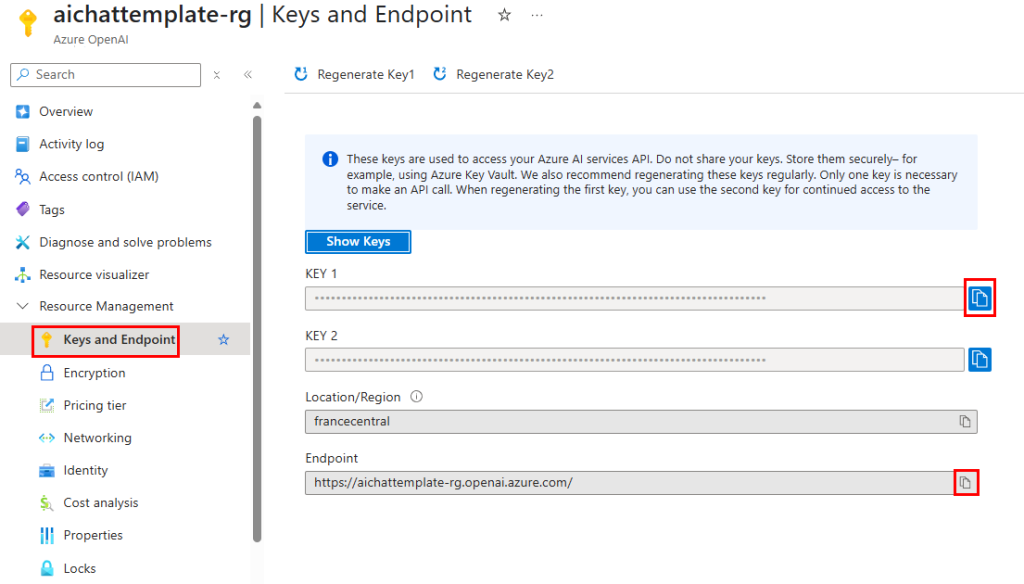Open the Overview page
The image size is (1024, 584).
click(66, 112)
